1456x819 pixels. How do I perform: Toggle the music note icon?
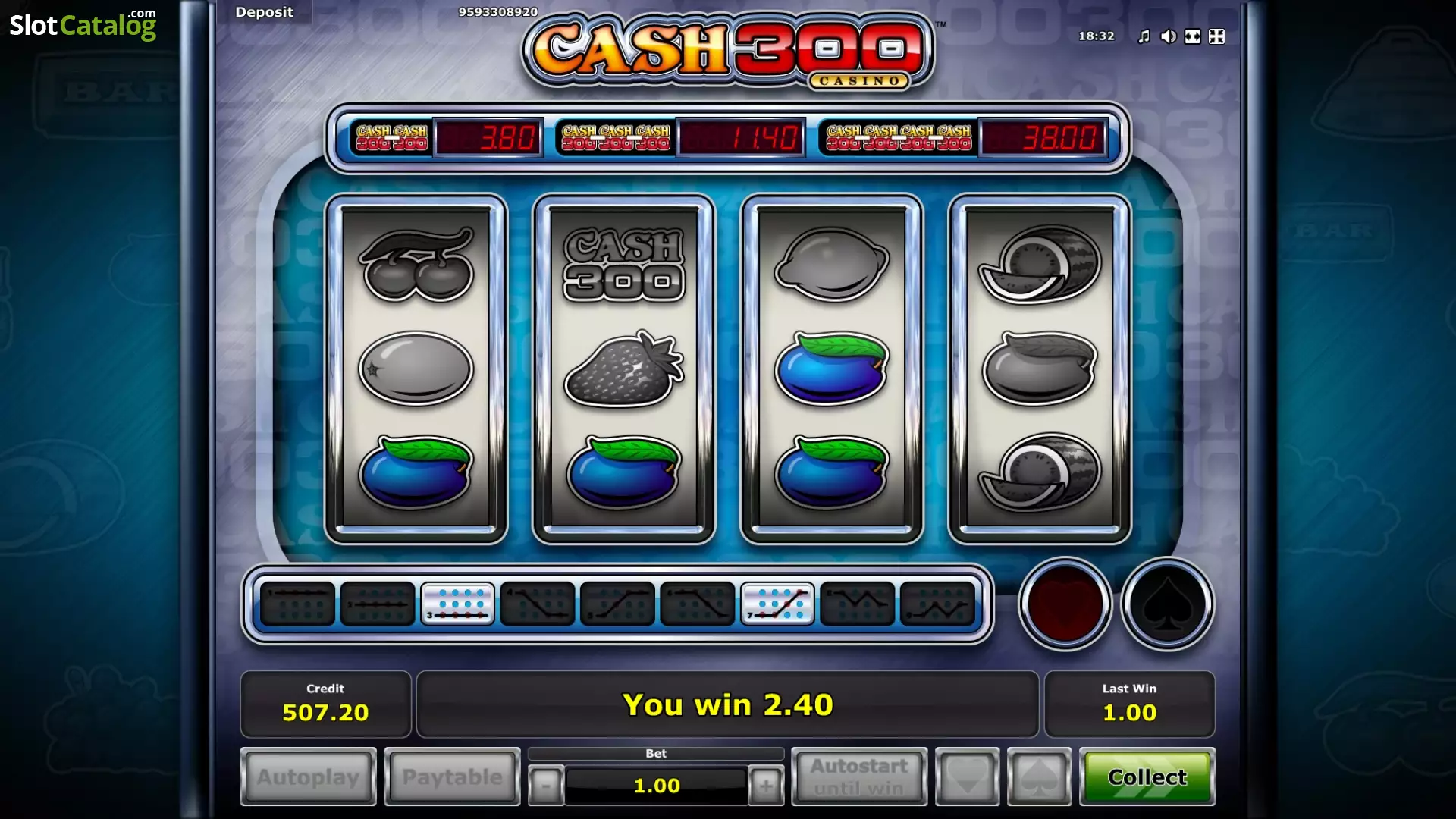[1144, 36]
